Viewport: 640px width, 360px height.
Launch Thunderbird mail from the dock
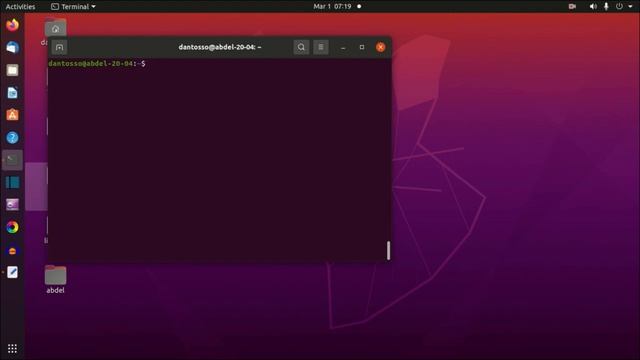pyautogui.click(x=12, y=48)
